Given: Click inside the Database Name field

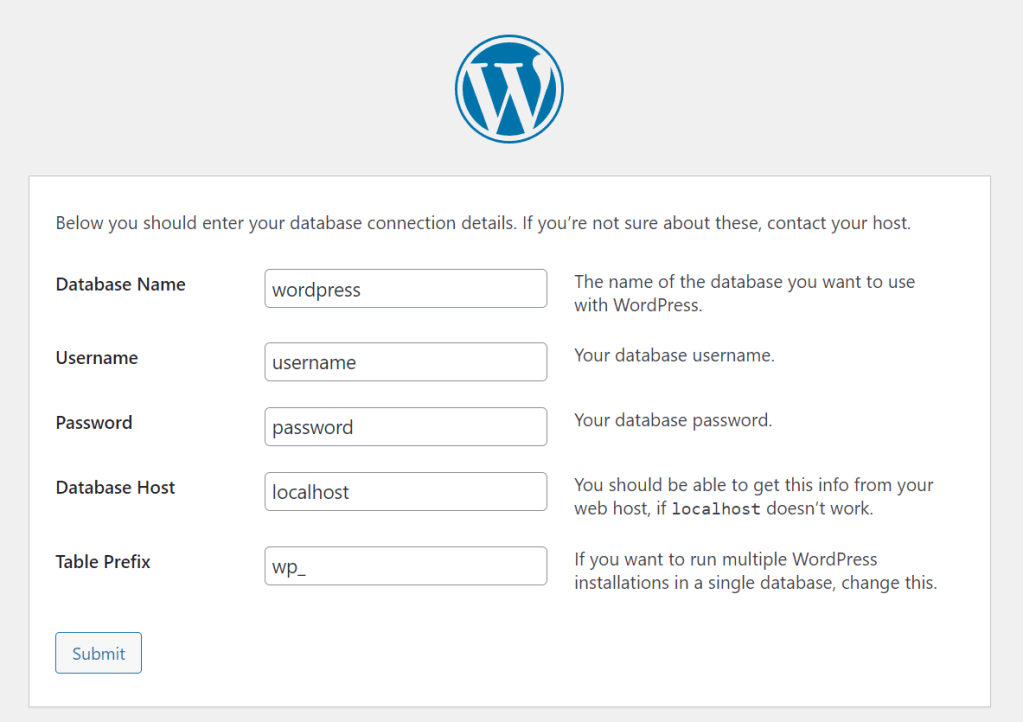Looking at the screenshot, I should (405, 288).
